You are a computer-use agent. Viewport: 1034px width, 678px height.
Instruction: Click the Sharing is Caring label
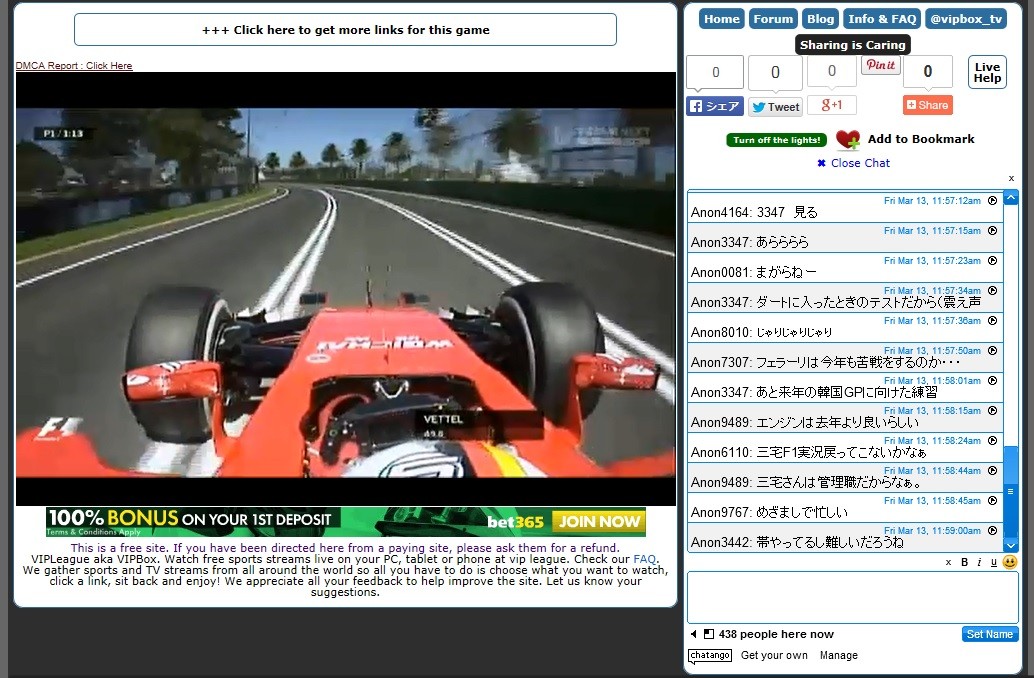(x=853, y=45)
